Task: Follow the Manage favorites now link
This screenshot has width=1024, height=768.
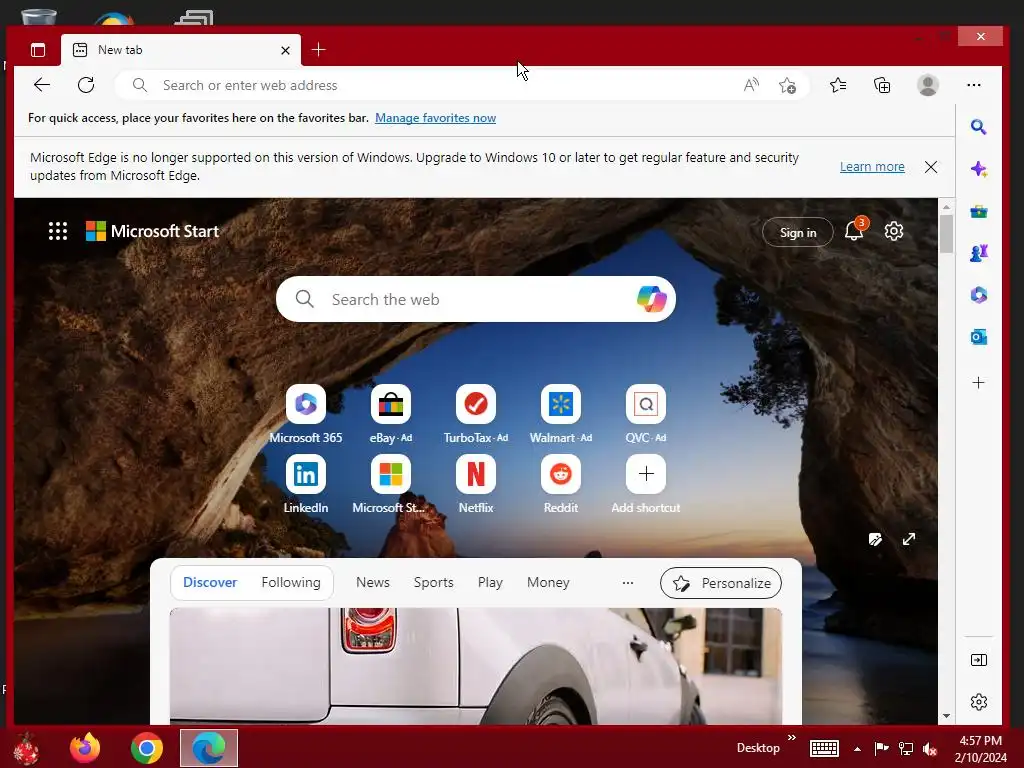Action: click(435, 118)
